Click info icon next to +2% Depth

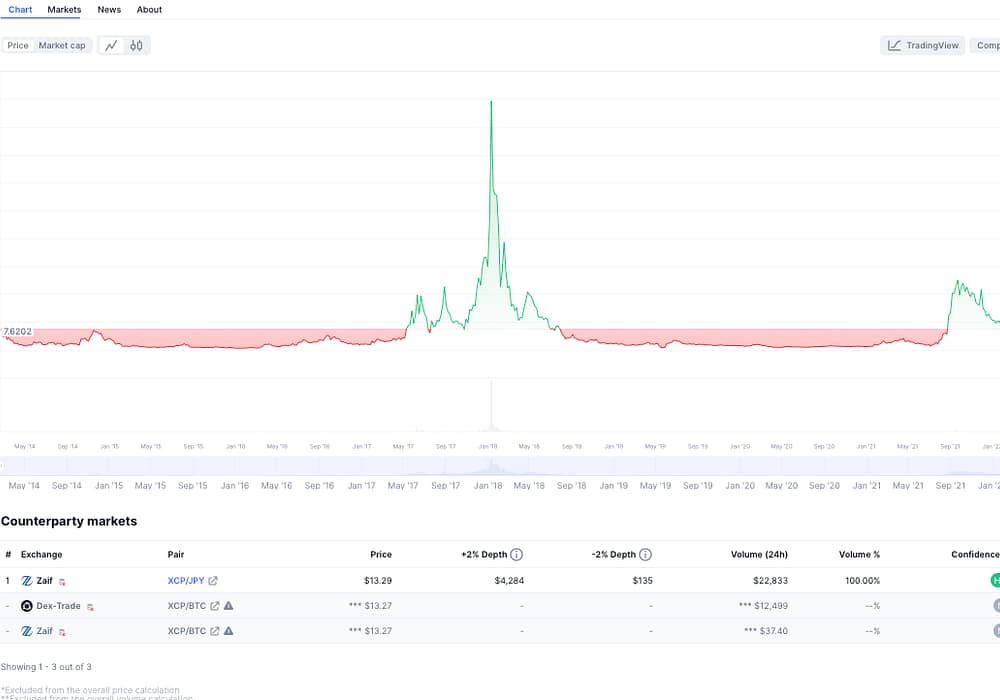[x=516, y=554]
